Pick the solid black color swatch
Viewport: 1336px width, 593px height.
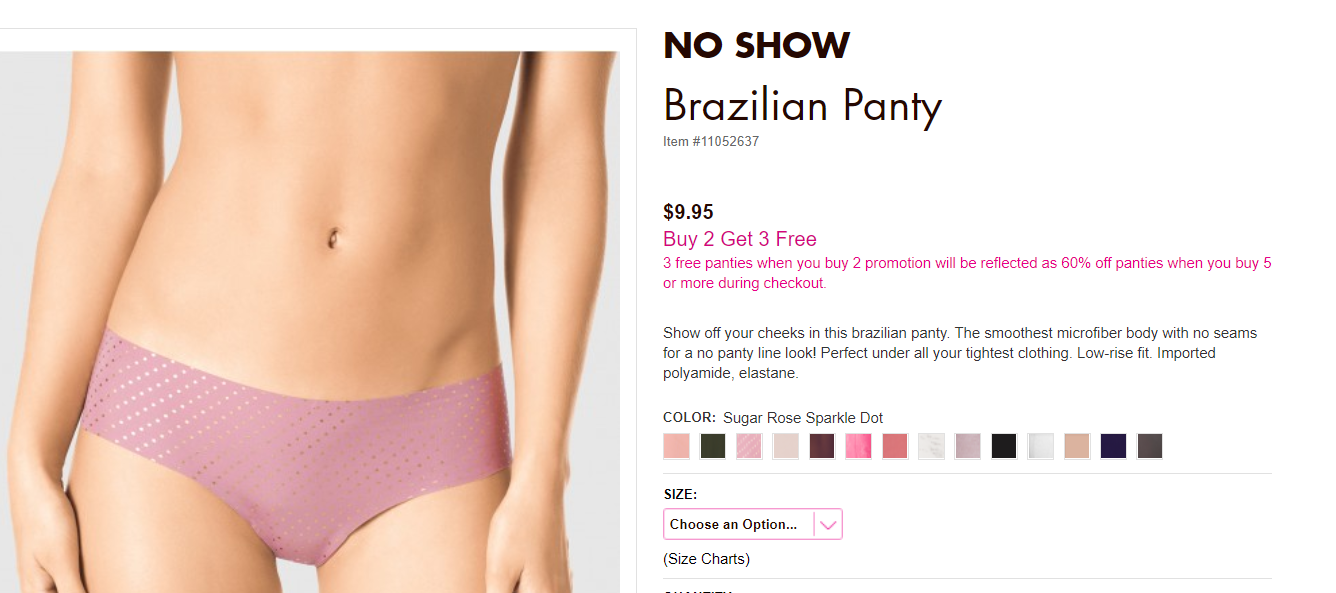[x=1004, y=446]
